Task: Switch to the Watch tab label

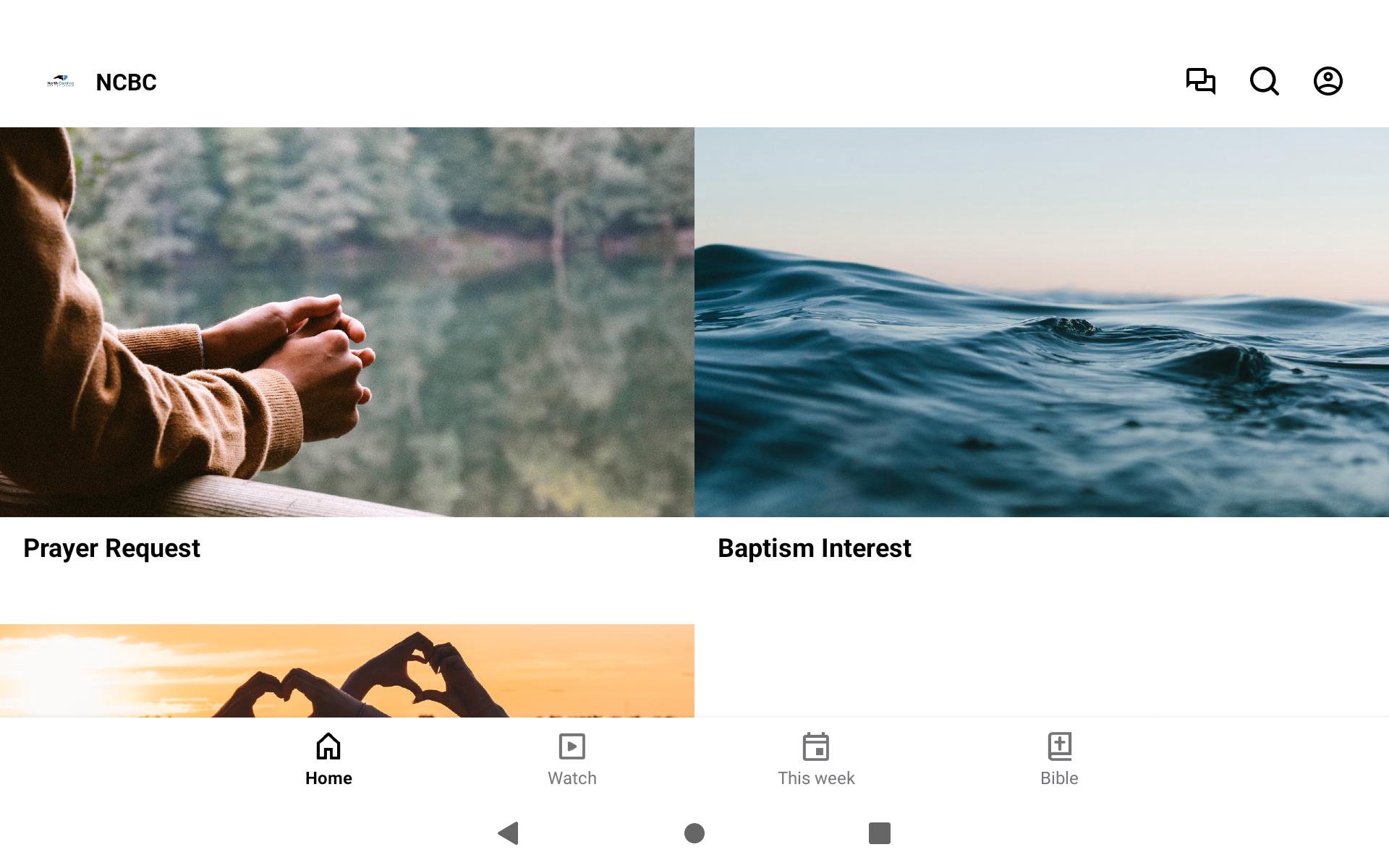Action: click(572, 778)
